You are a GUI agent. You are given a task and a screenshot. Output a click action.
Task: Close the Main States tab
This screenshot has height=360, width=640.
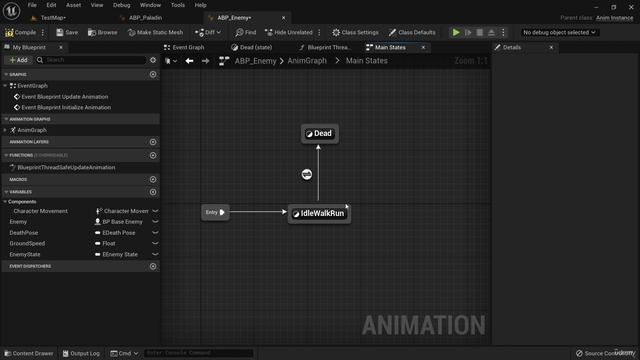[x=423, y=47]
